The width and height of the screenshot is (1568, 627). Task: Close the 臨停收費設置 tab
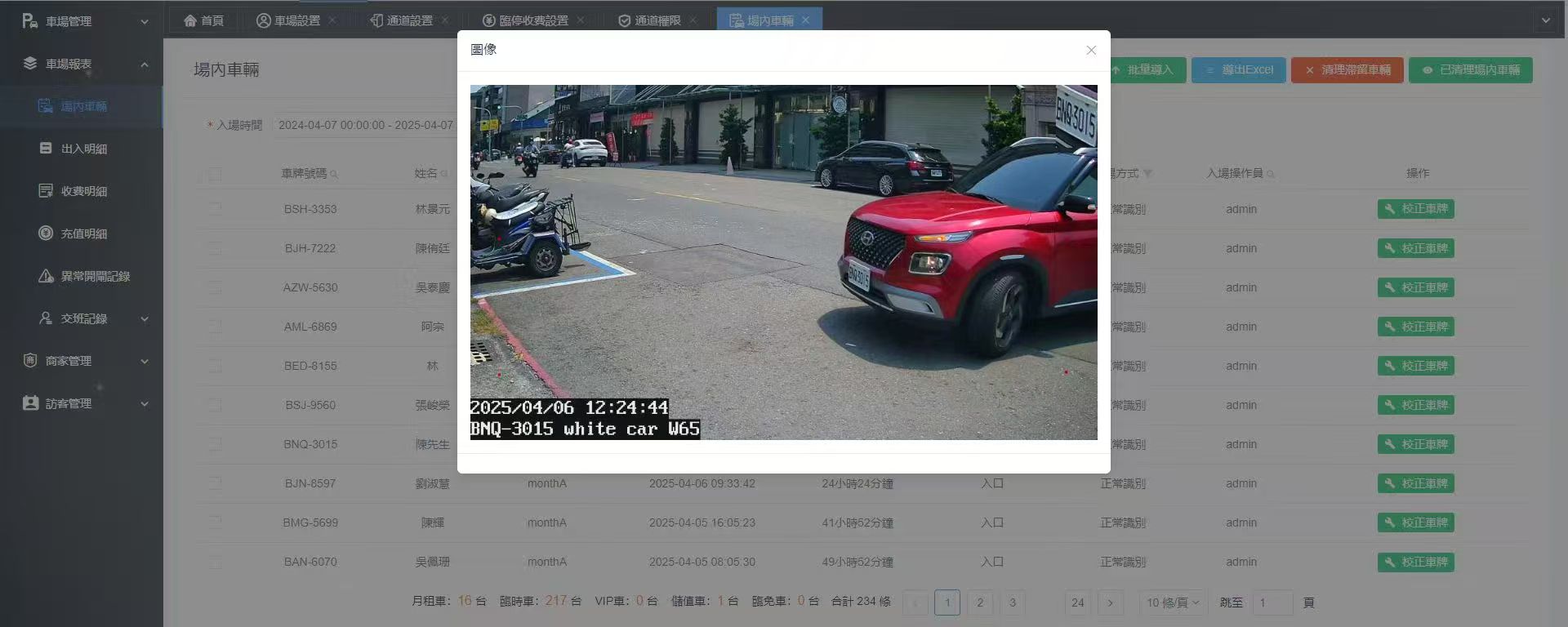click(581, 20)
